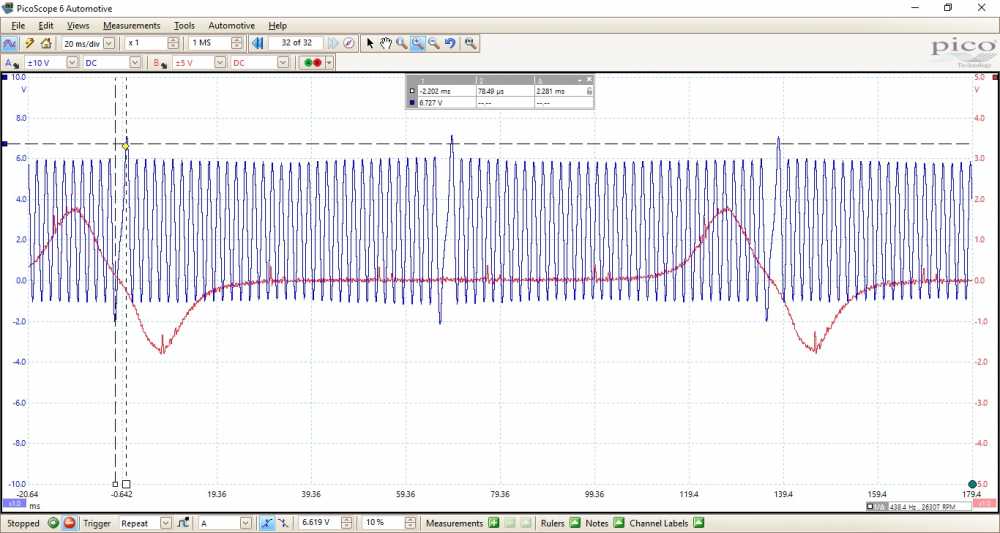Toggle rising edge trigger button

click(x=267, y=523)
